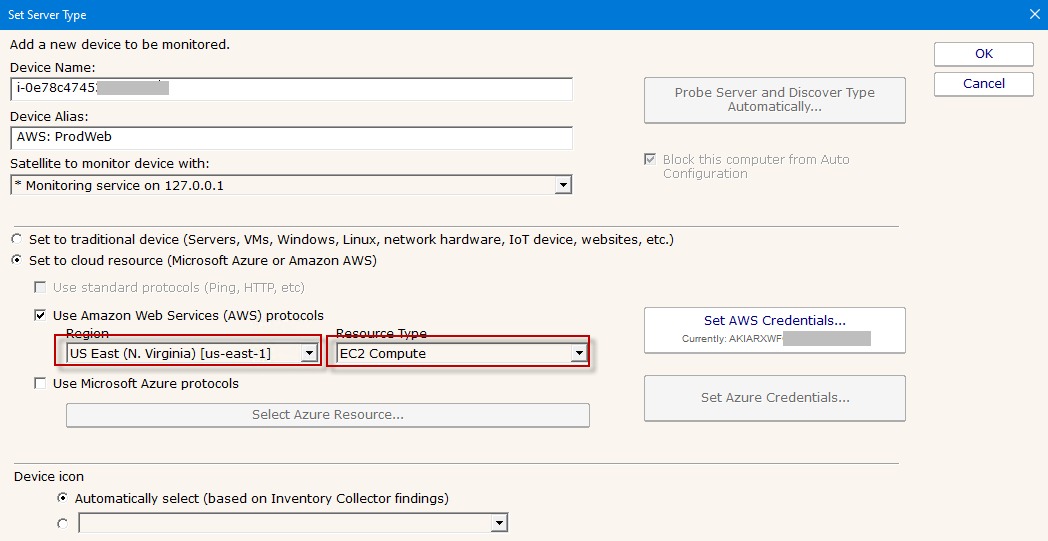Click into the Device Name field

(x=291, y=88)
